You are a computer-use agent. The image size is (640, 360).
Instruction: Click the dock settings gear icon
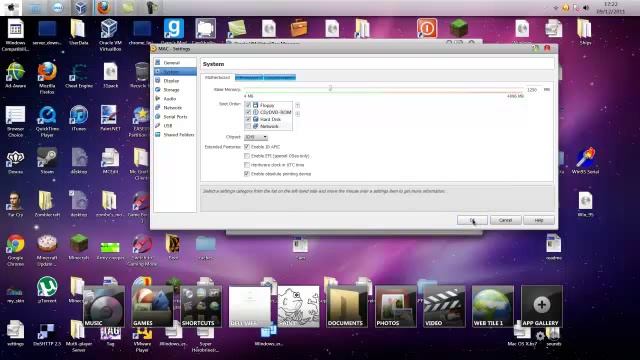tap(540, 336)
